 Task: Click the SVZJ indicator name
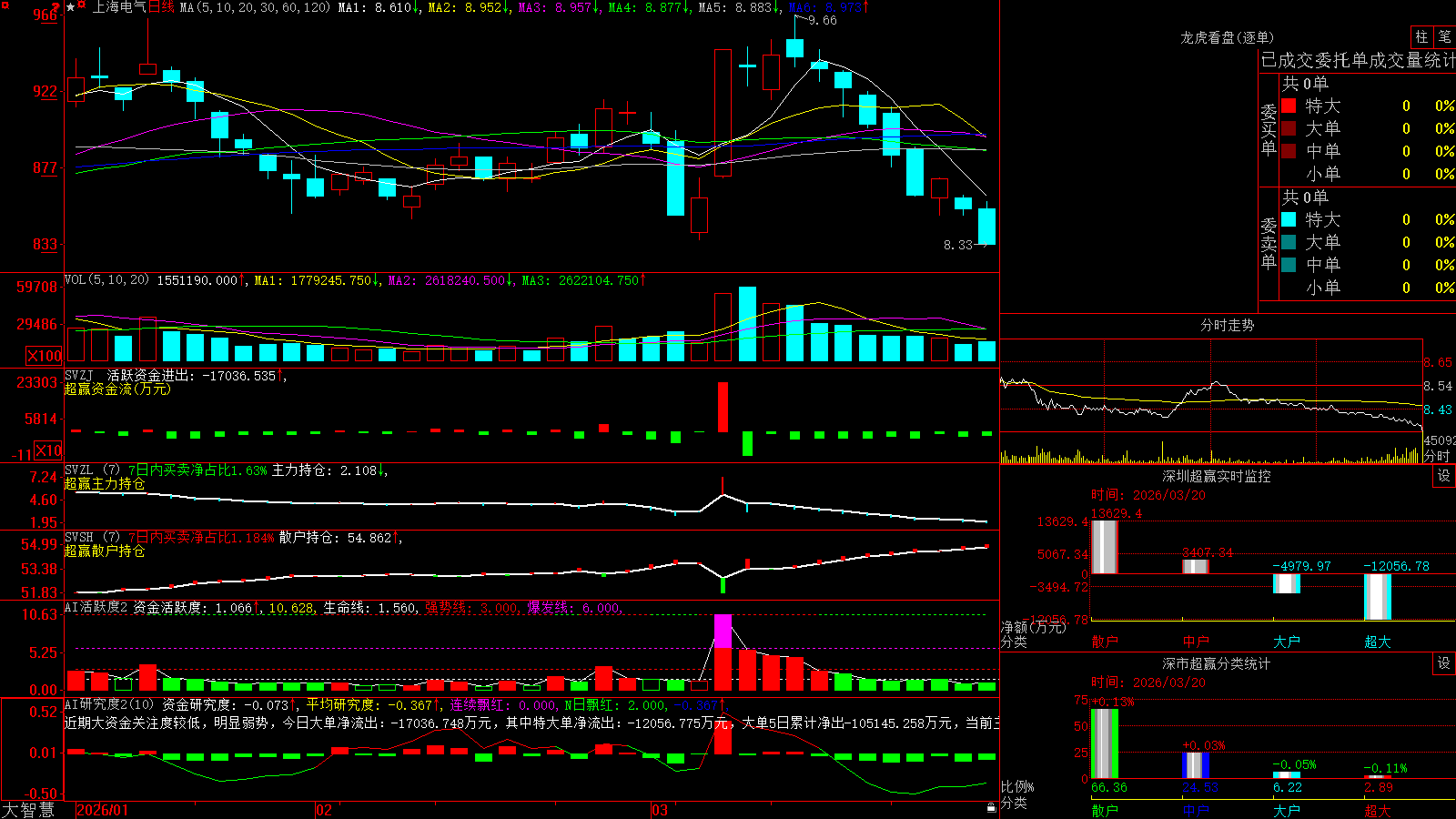[79, 376]
